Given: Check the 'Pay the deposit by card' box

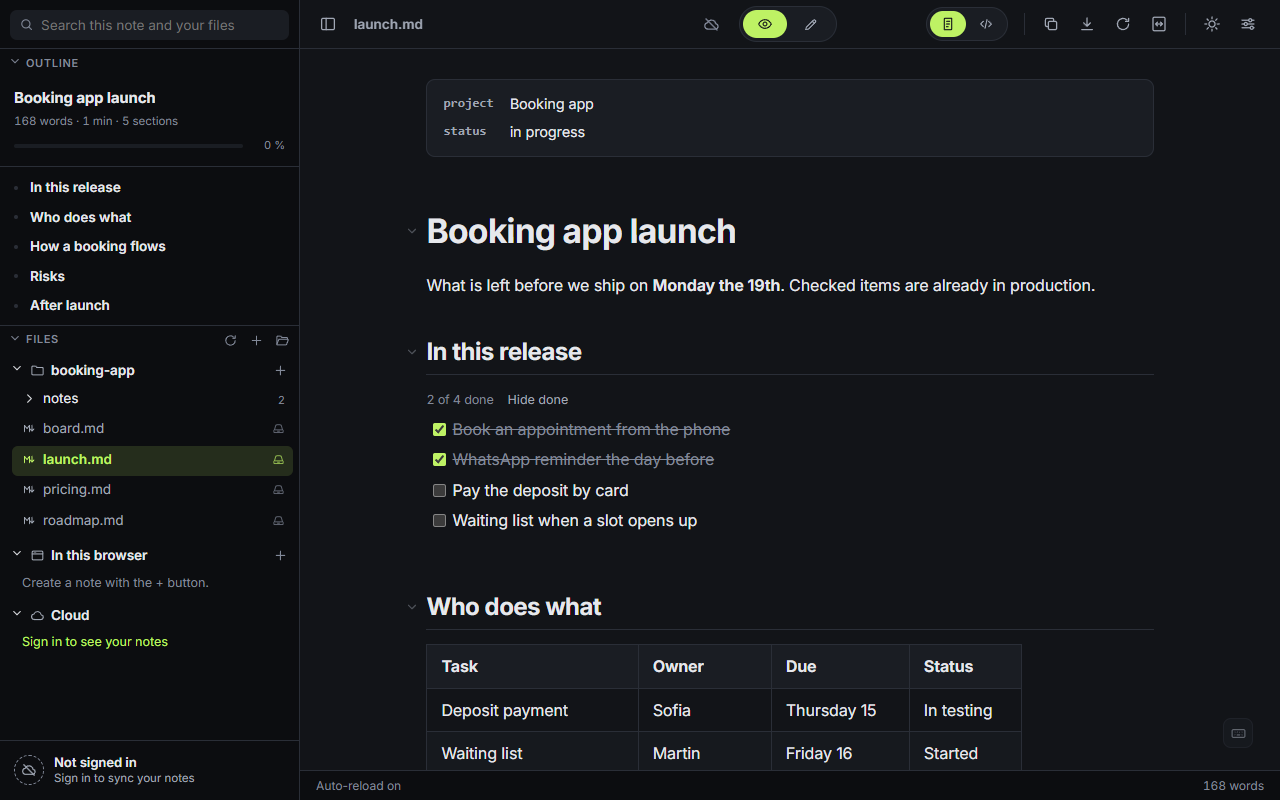Looking at the screenshot, I should tap(439, 491).
